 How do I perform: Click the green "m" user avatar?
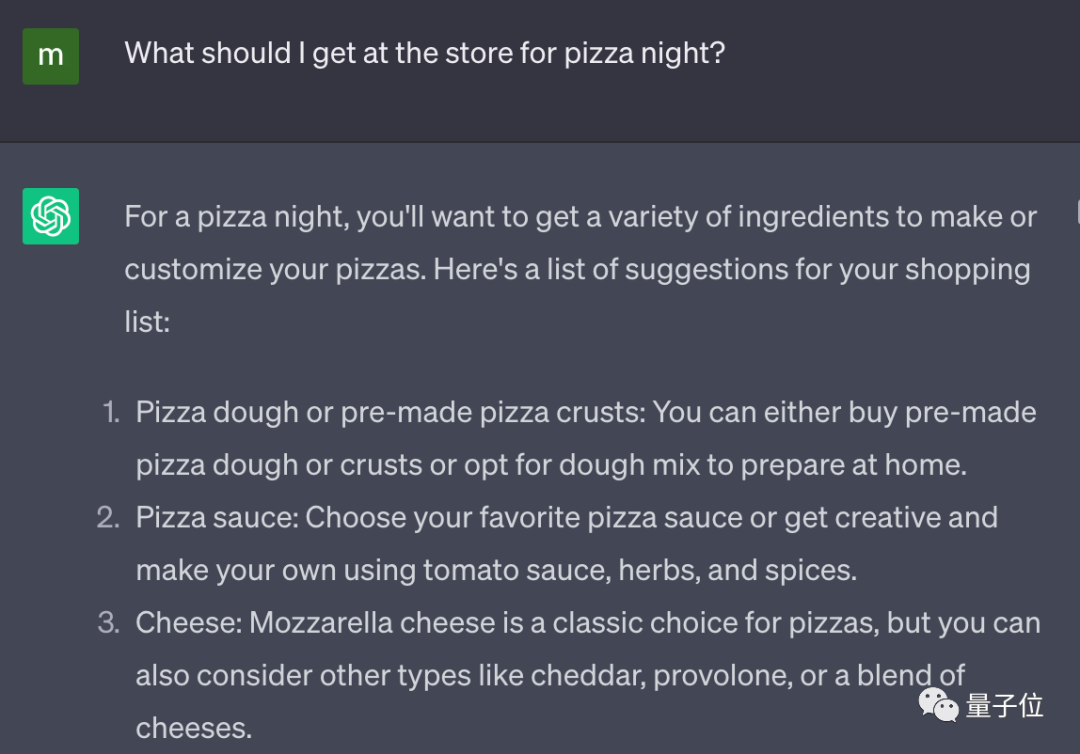pos(50,56)
